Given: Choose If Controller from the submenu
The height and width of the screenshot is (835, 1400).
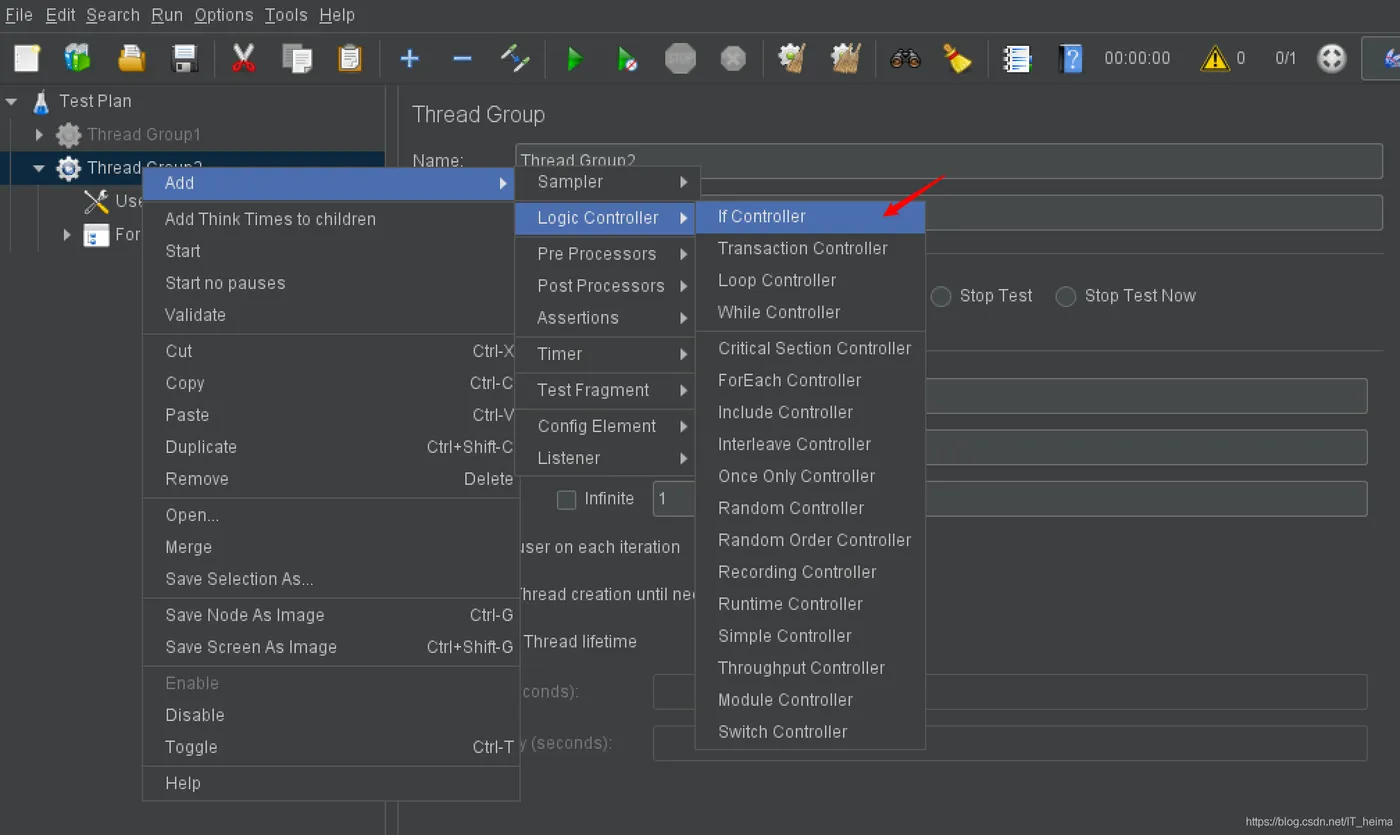Looking at the screenshot, I should click(810, 217).
